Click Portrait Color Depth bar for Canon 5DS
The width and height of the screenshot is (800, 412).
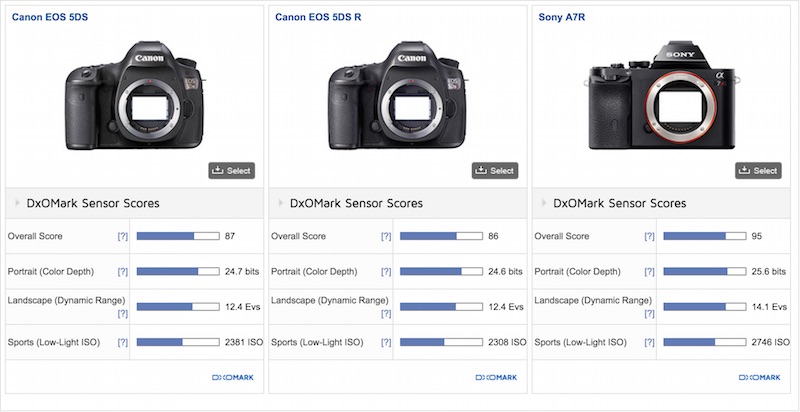tap(178, 271)
